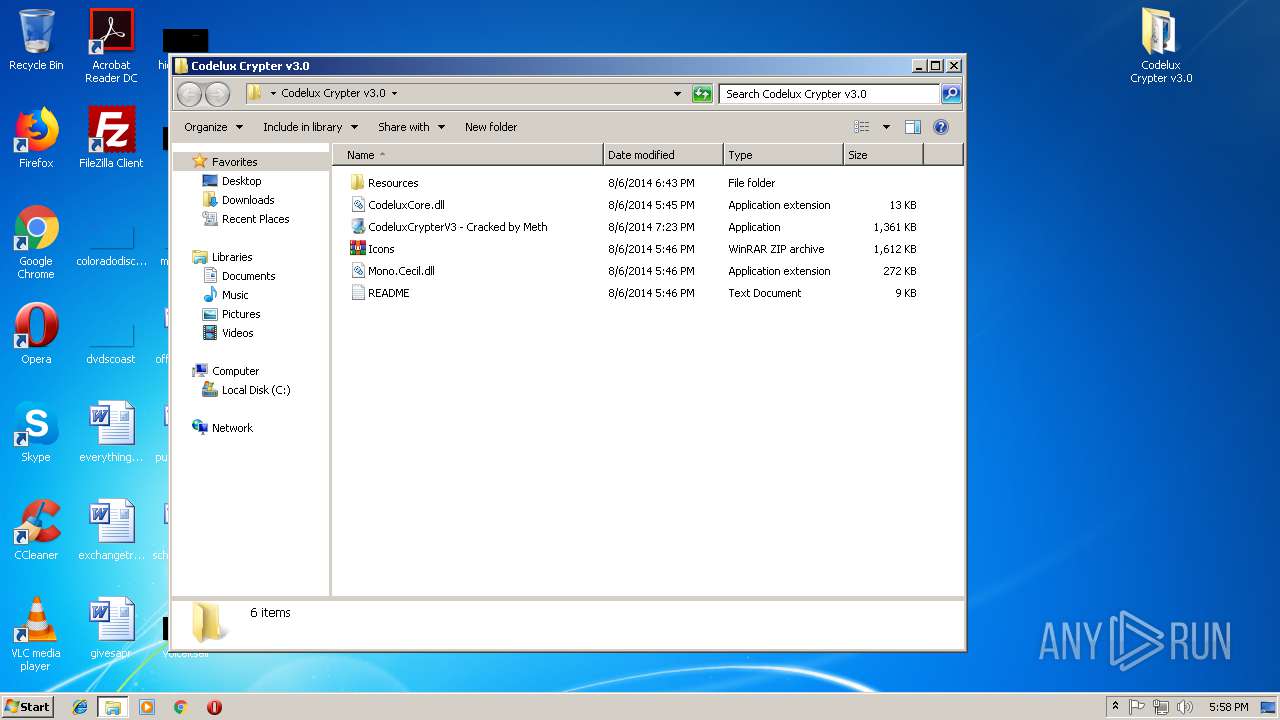Open Internet Explorer from taskbar
Viewport: 1280px width, 720px height.
coord(80,707)
